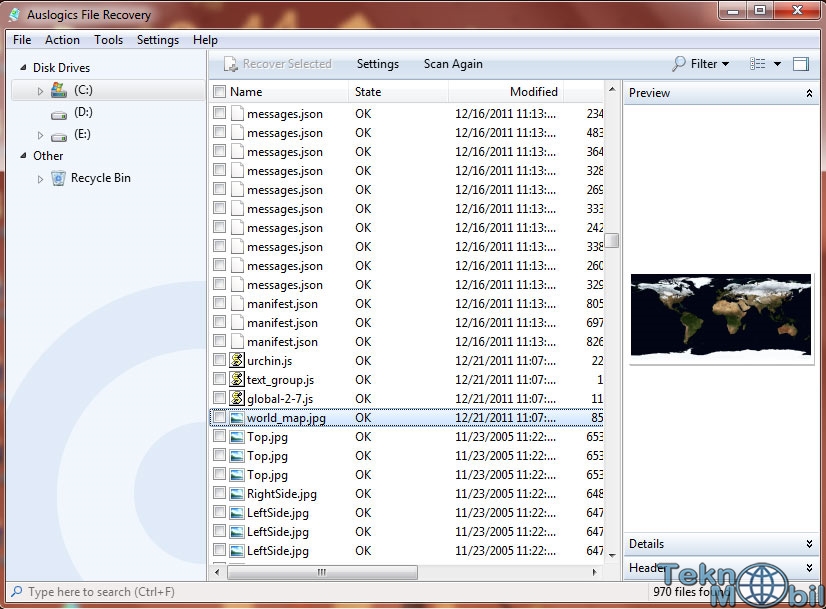This screenshot has height=609, width=826.
Task: Click the vertical scrollbar thumb
Action: 612,240
